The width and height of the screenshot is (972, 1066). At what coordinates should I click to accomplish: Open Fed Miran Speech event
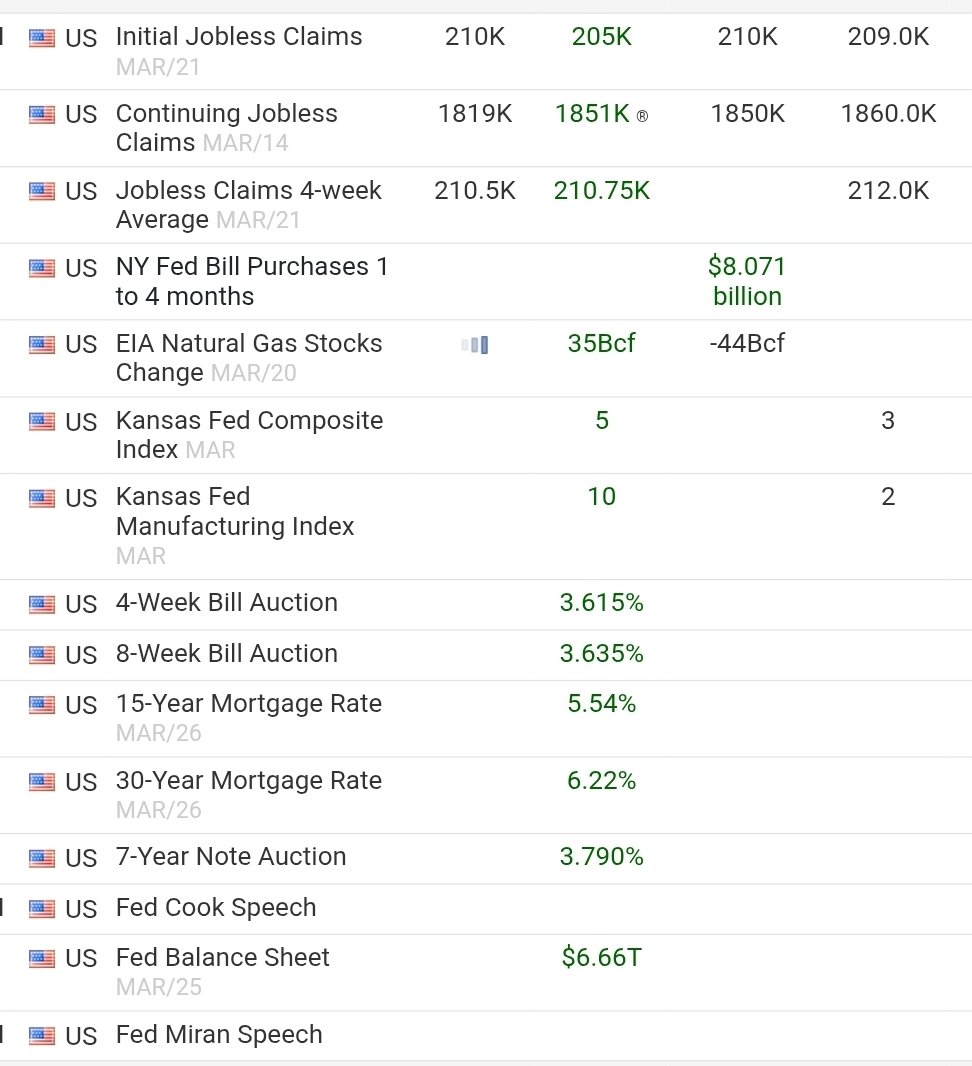[x=219, y=1035]
